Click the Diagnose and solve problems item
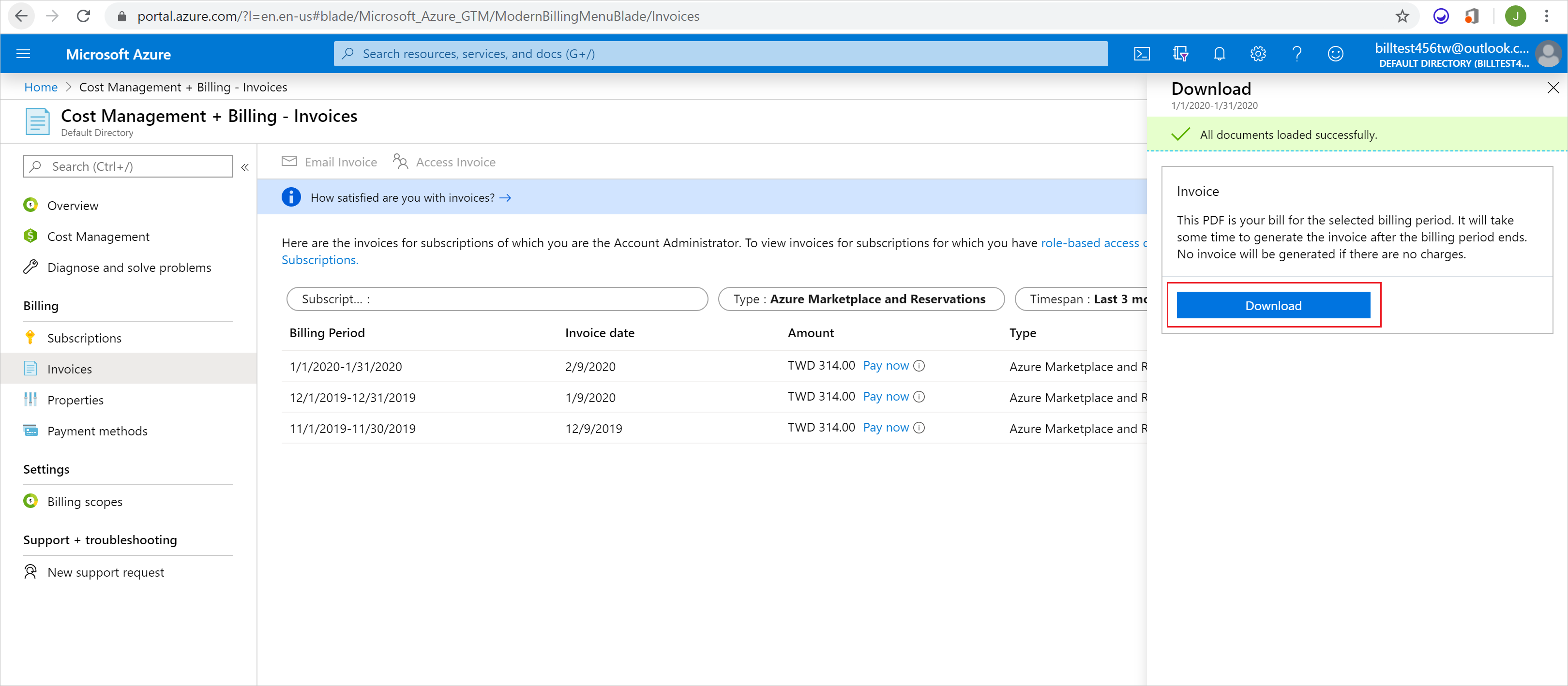Viewport: 1568px width, 686px height. click(131, 268)
